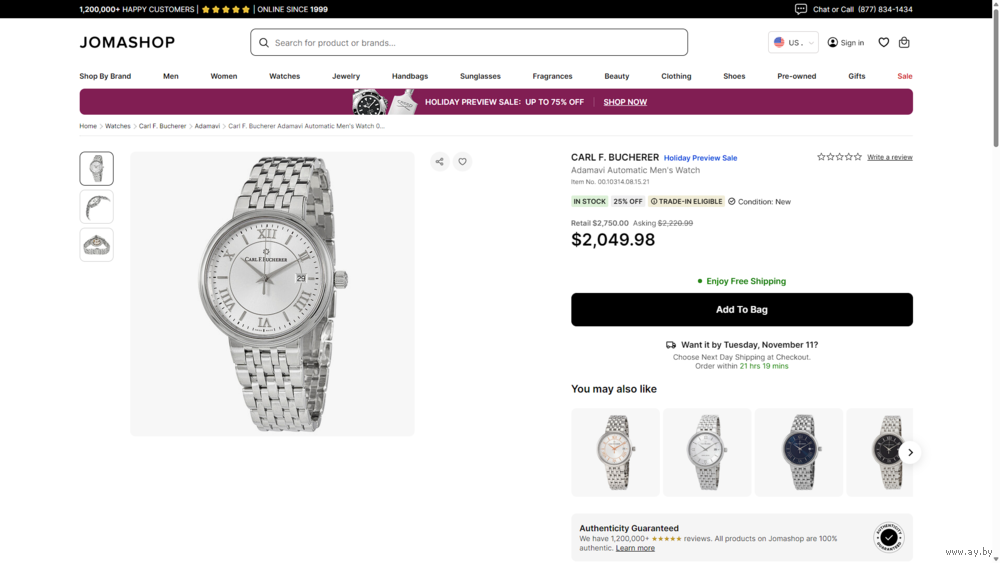
Task: Click the Add To Bag button
Action: [741, 310]
